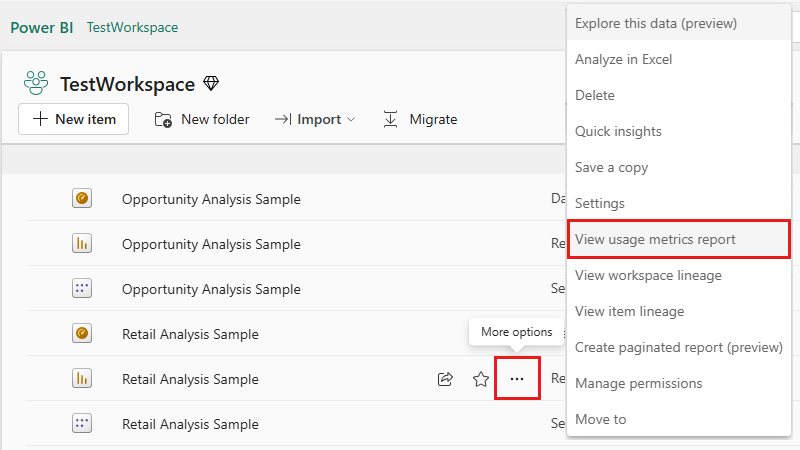Click the Migrate button
This screenshot has width=800, height=450.
point(420,119)
